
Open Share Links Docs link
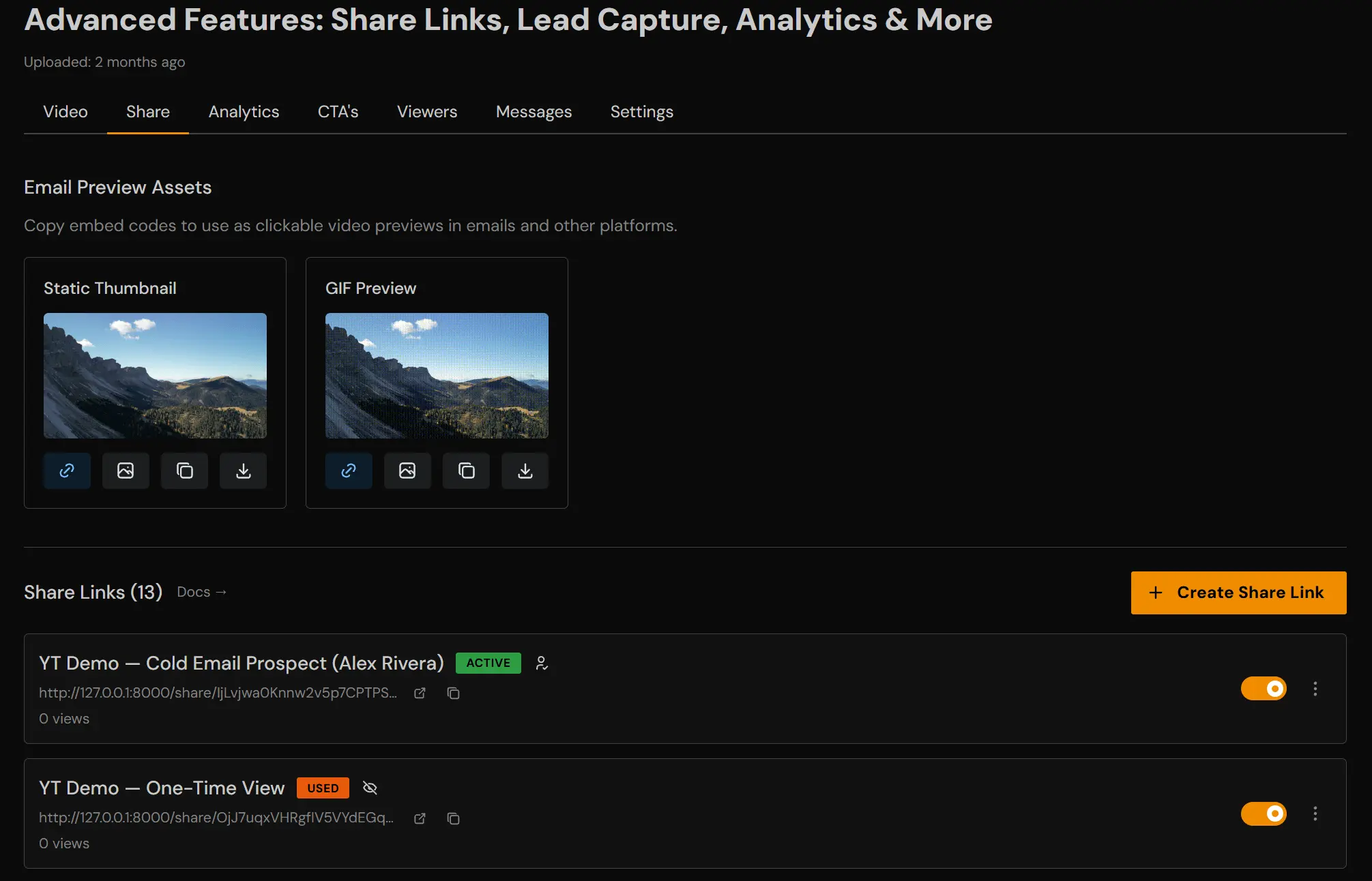pos(201,592)
